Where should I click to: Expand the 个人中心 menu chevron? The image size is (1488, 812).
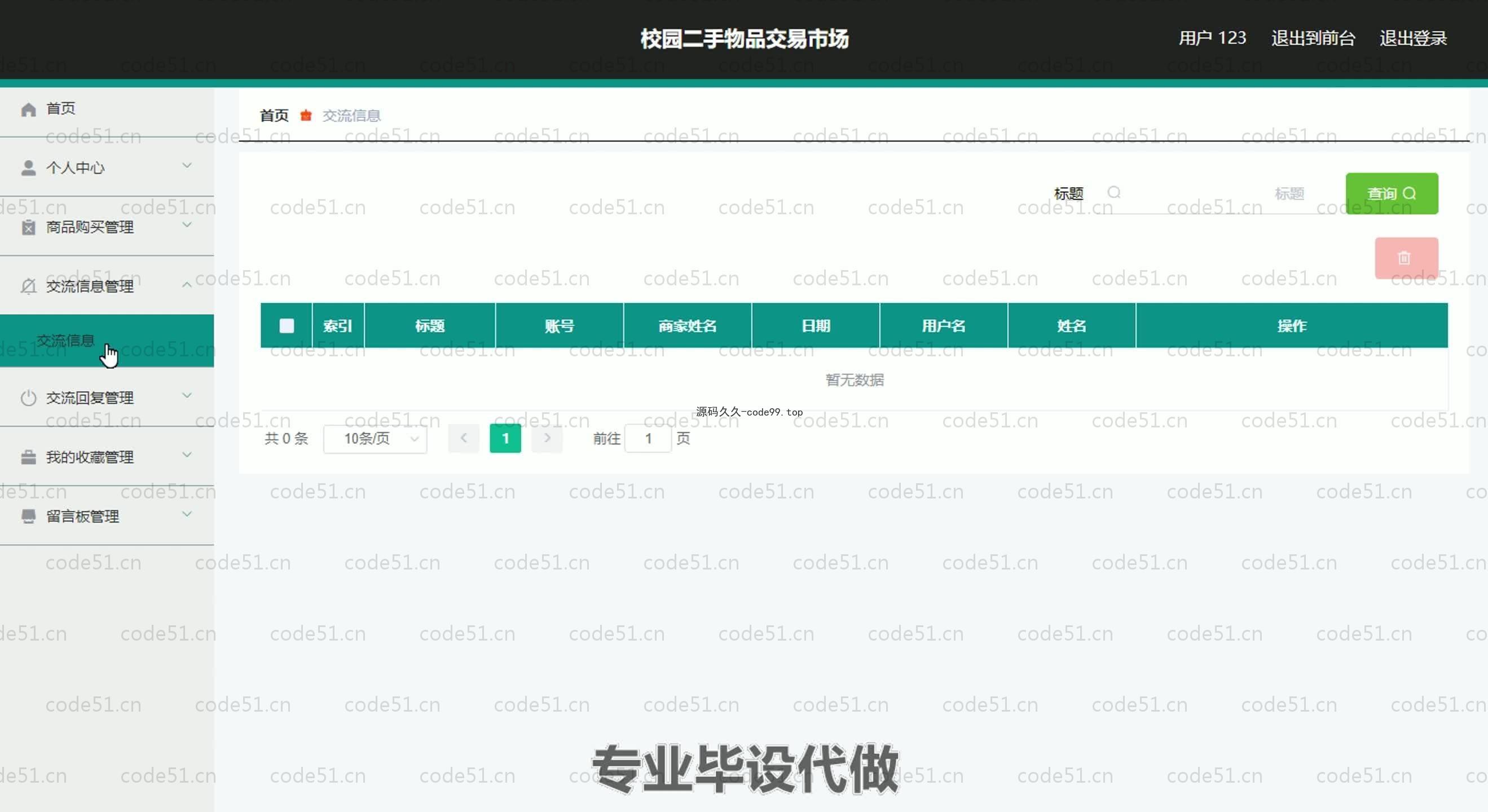click(187, 166)
